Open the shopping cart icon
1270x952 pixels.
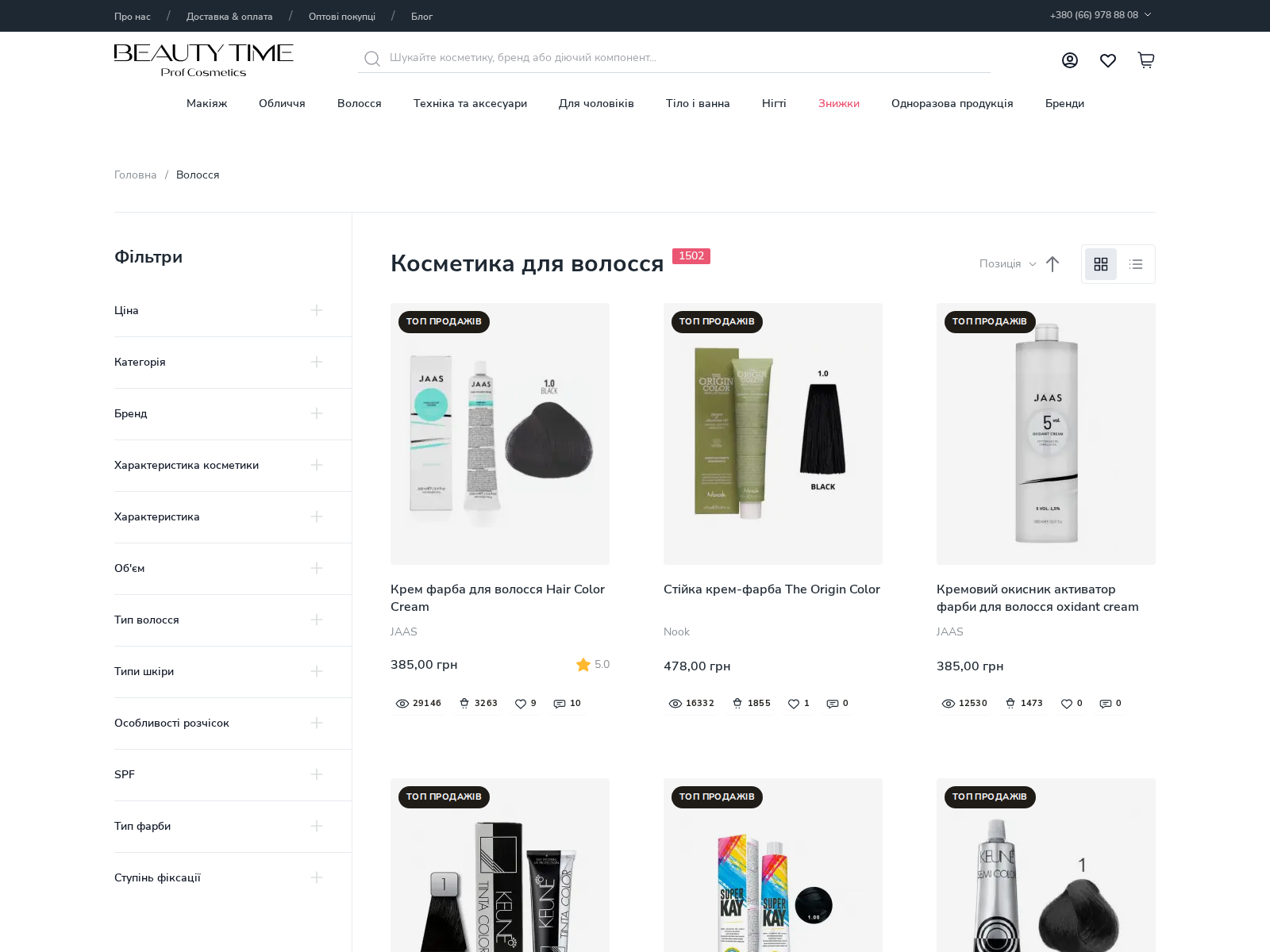1146,60
